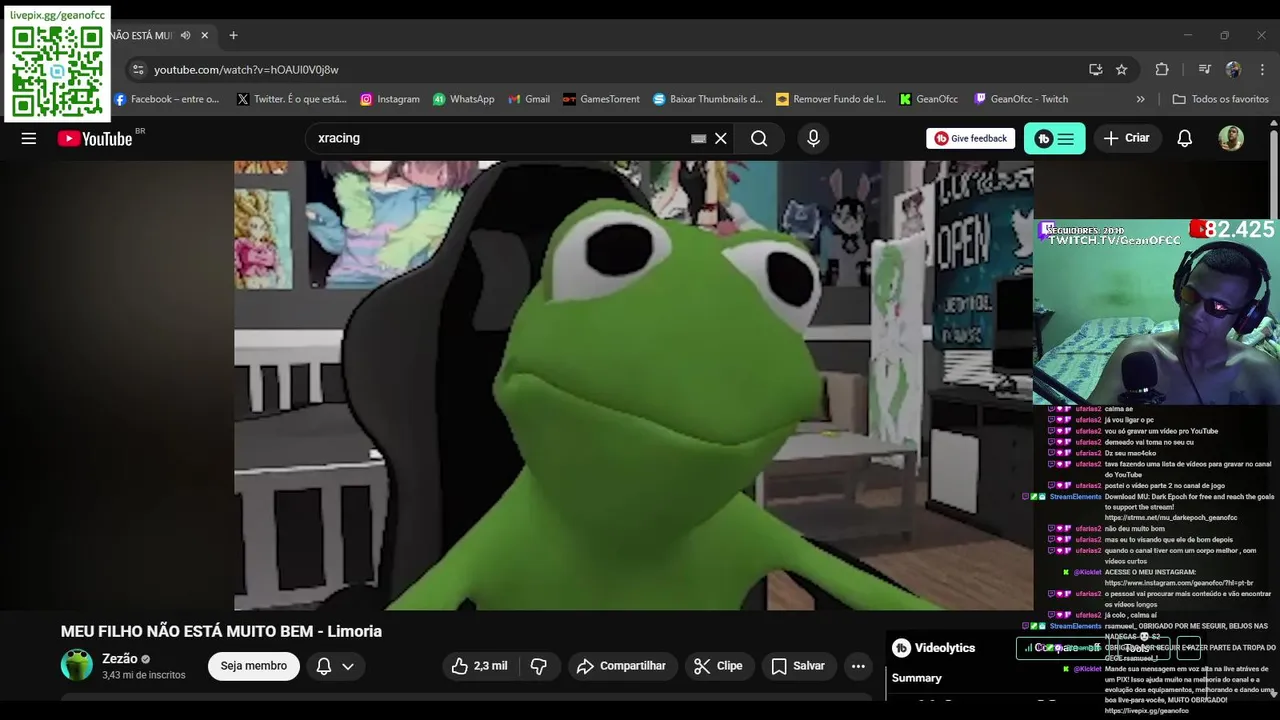The width and height of the screenshot is (1280, 720).
Task: Open the Twitter bookmark
Action: pyautogui.click(x=291, y=99)
